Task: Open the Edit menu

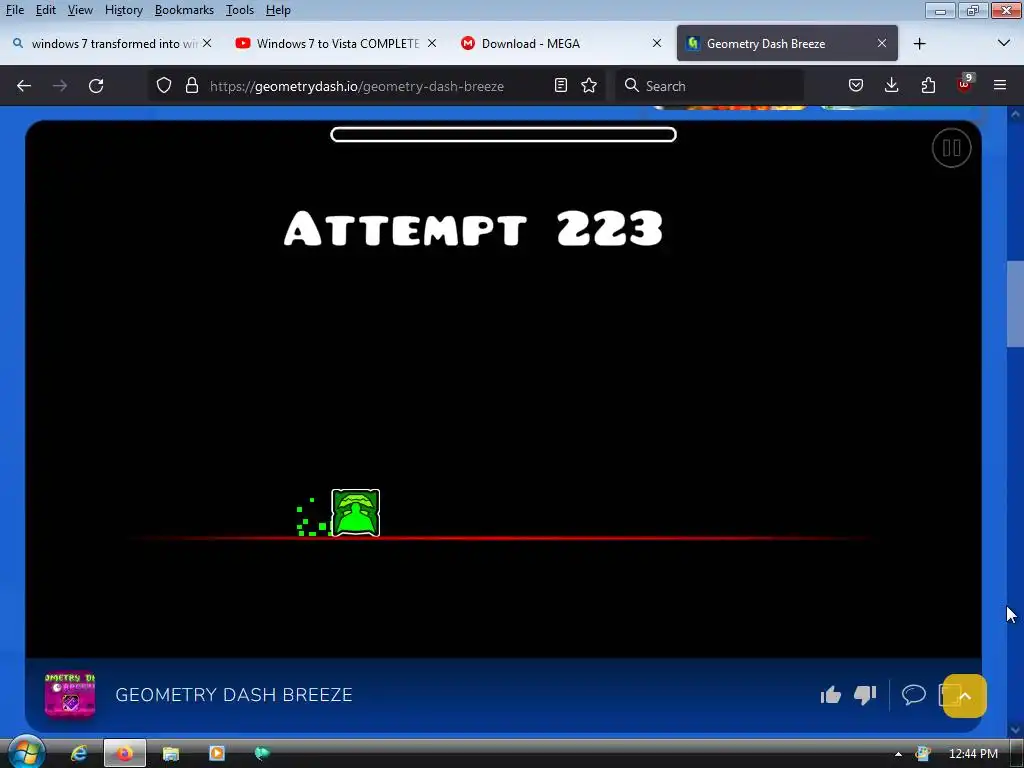Action: 45,10
